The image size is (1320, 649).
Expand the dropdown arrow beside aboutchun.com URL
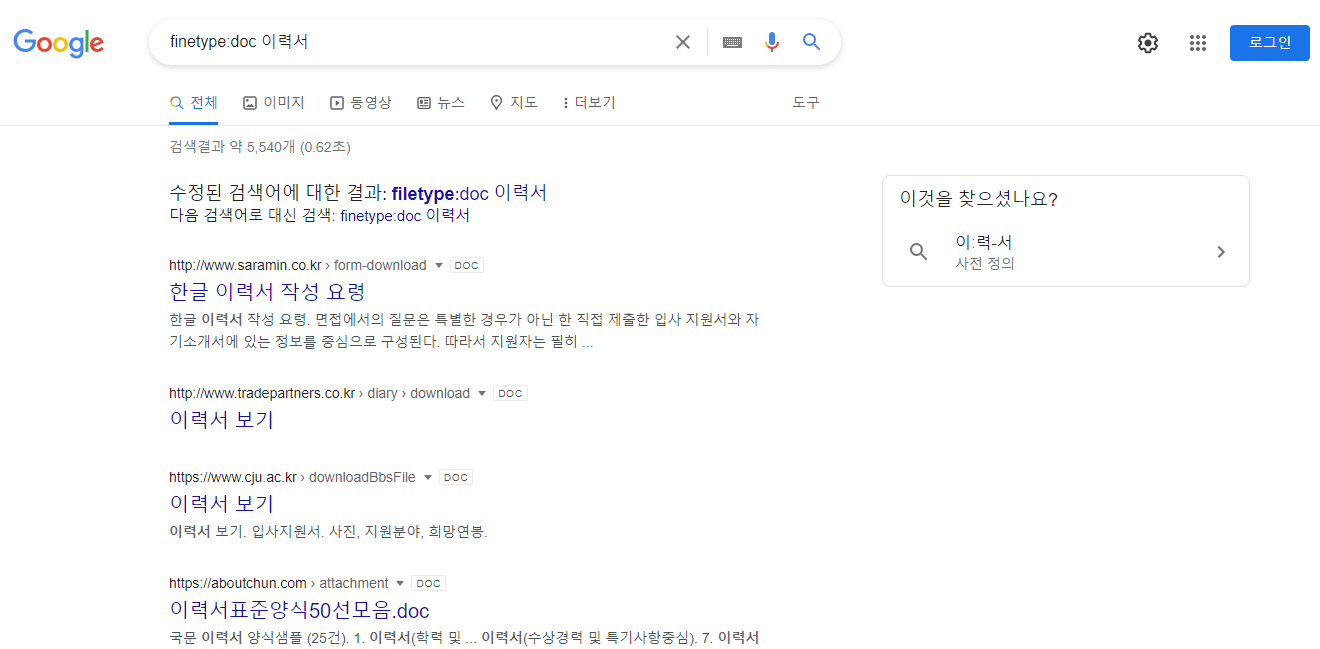[400, 584]
